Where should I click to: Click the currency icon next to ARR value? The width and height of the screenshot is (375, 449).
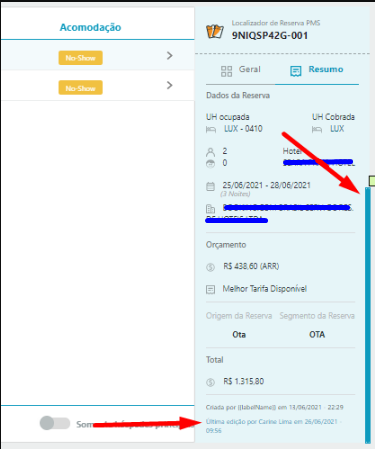[x=210, y=267]
